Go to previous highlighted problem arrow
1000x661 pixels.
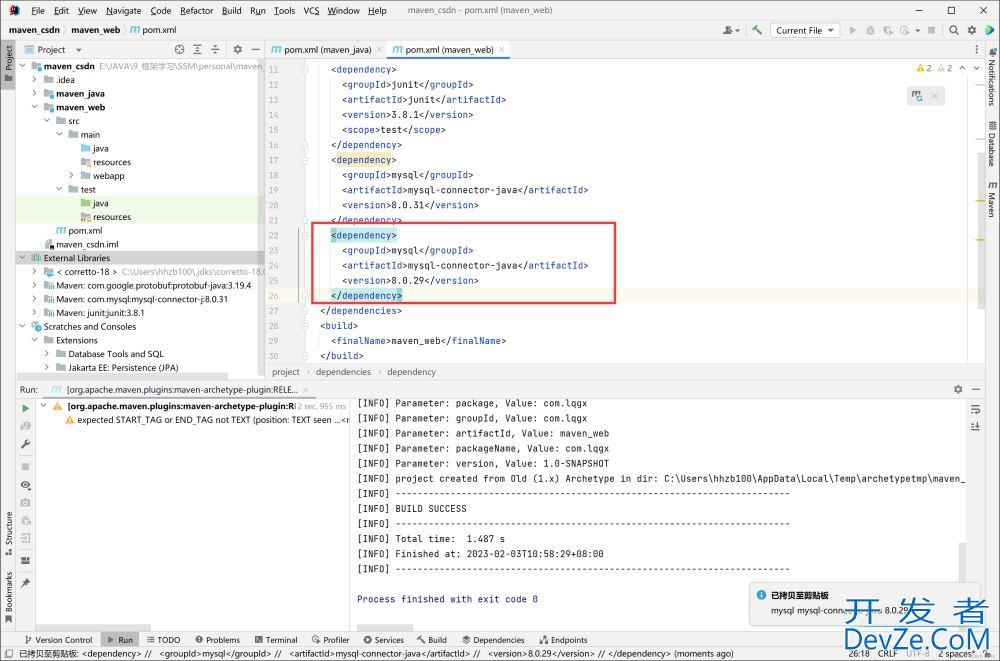962,68
